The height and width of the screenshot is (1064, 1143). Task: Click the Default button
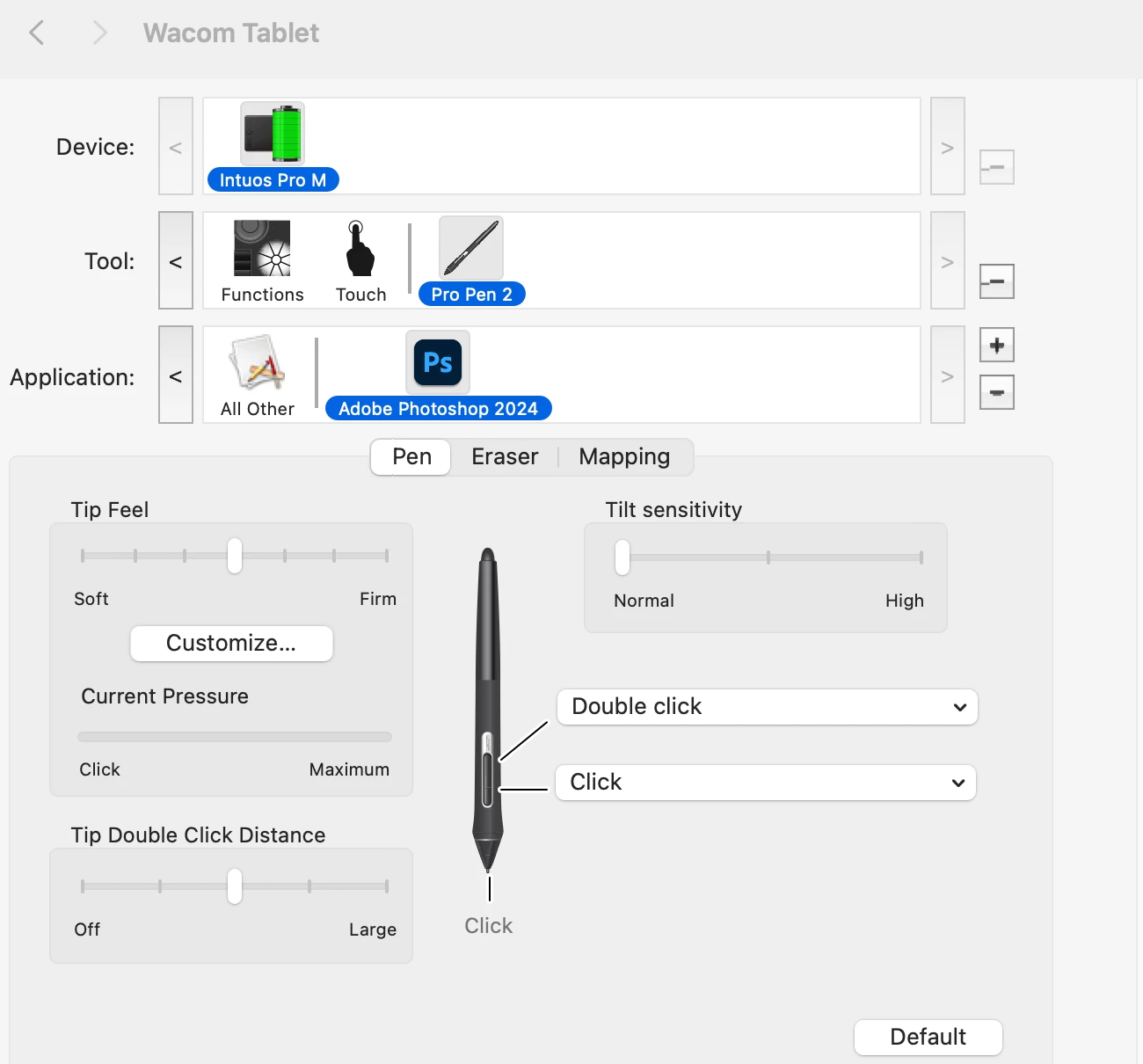928,1038
